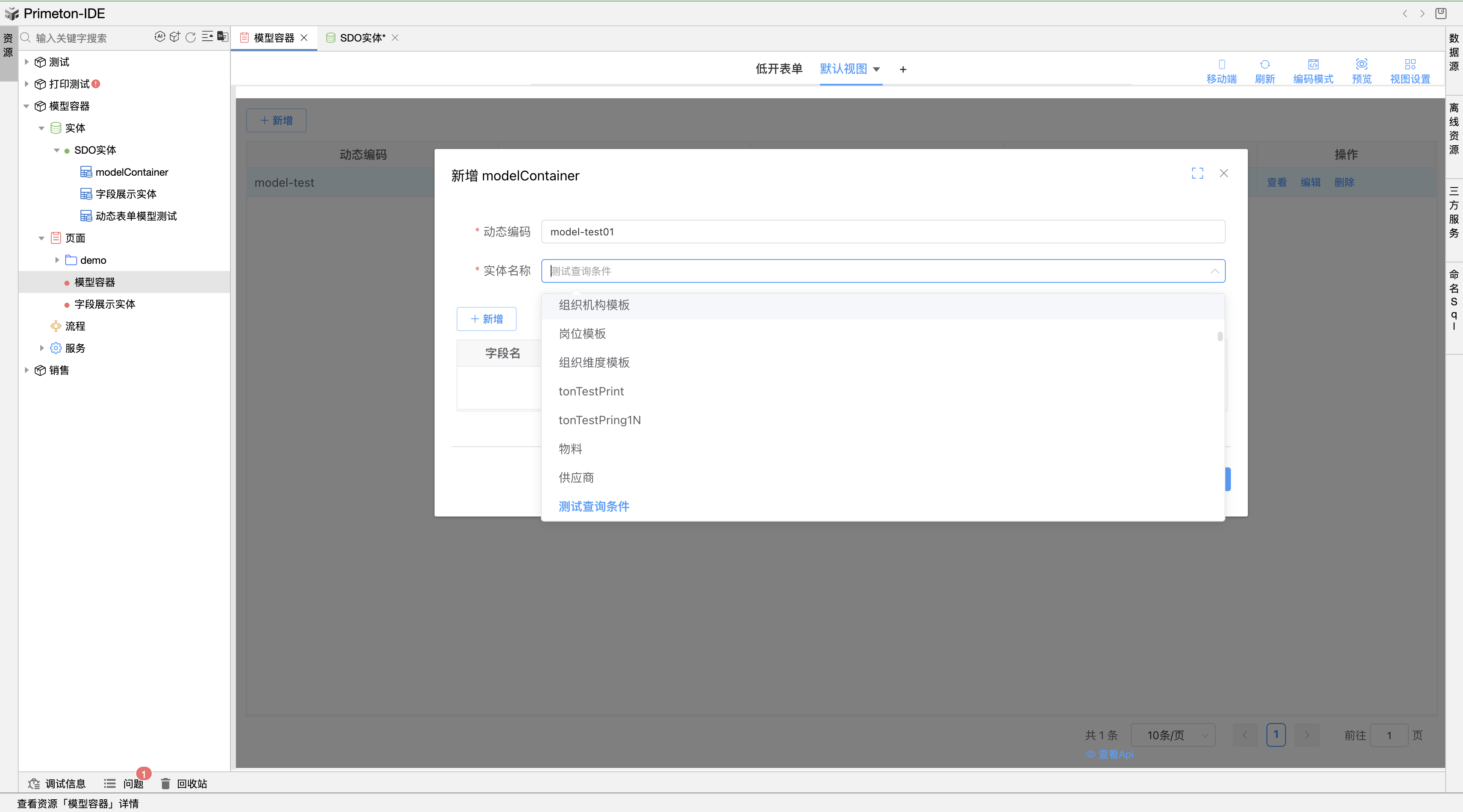Image resolution: width=1463 pixels, height=812 pixels.
Task: Click the new module cube-plus icon
Action: tap(175, 37)
